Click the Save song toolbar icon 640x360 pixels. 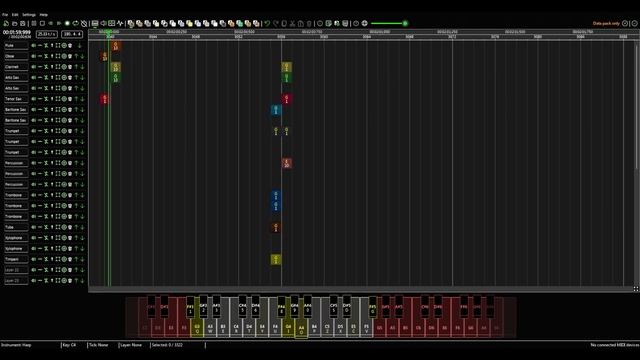coord(22,23)
